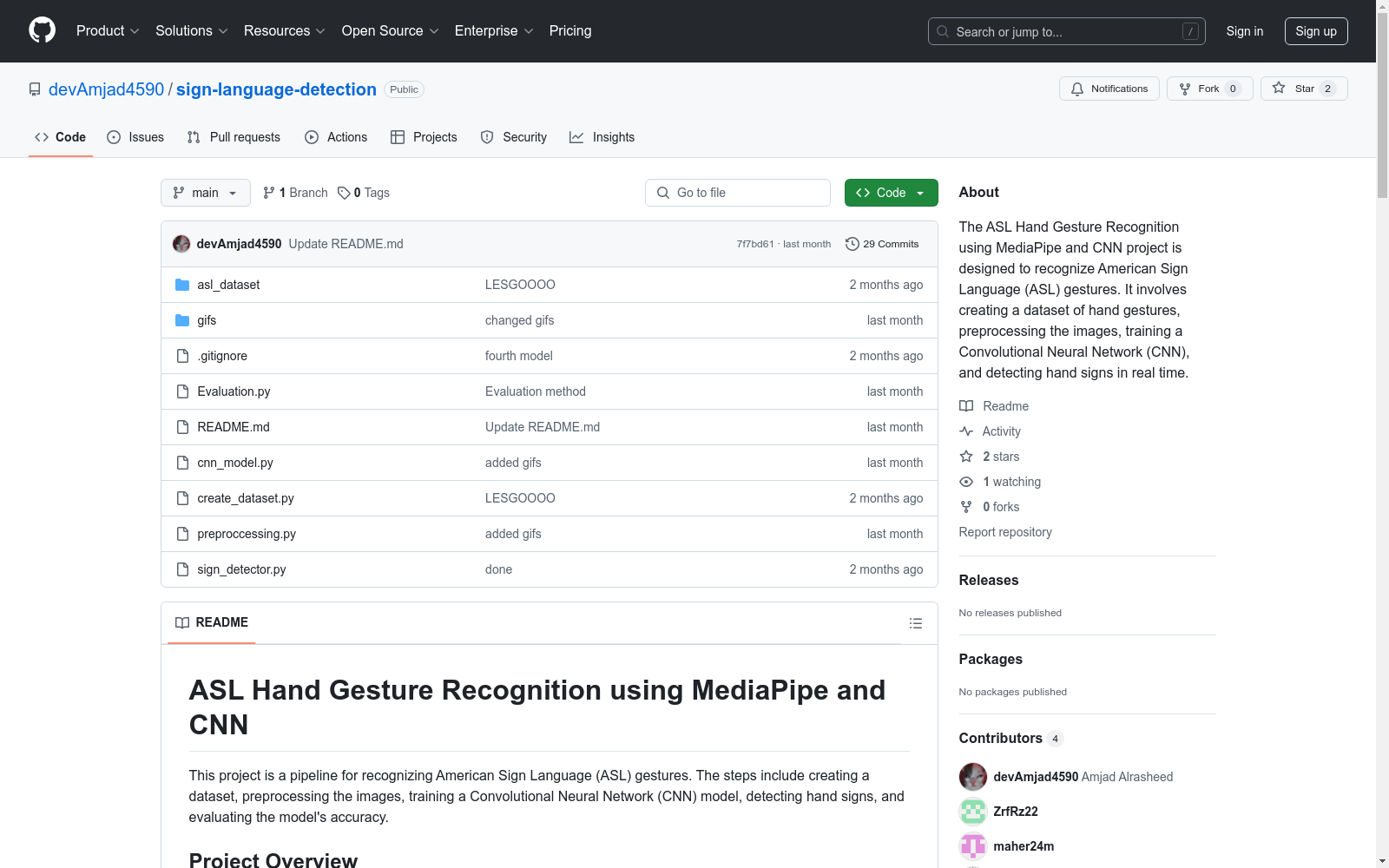
Task: Open devAmjad4590 owner profile link
Action: (106, 89)
